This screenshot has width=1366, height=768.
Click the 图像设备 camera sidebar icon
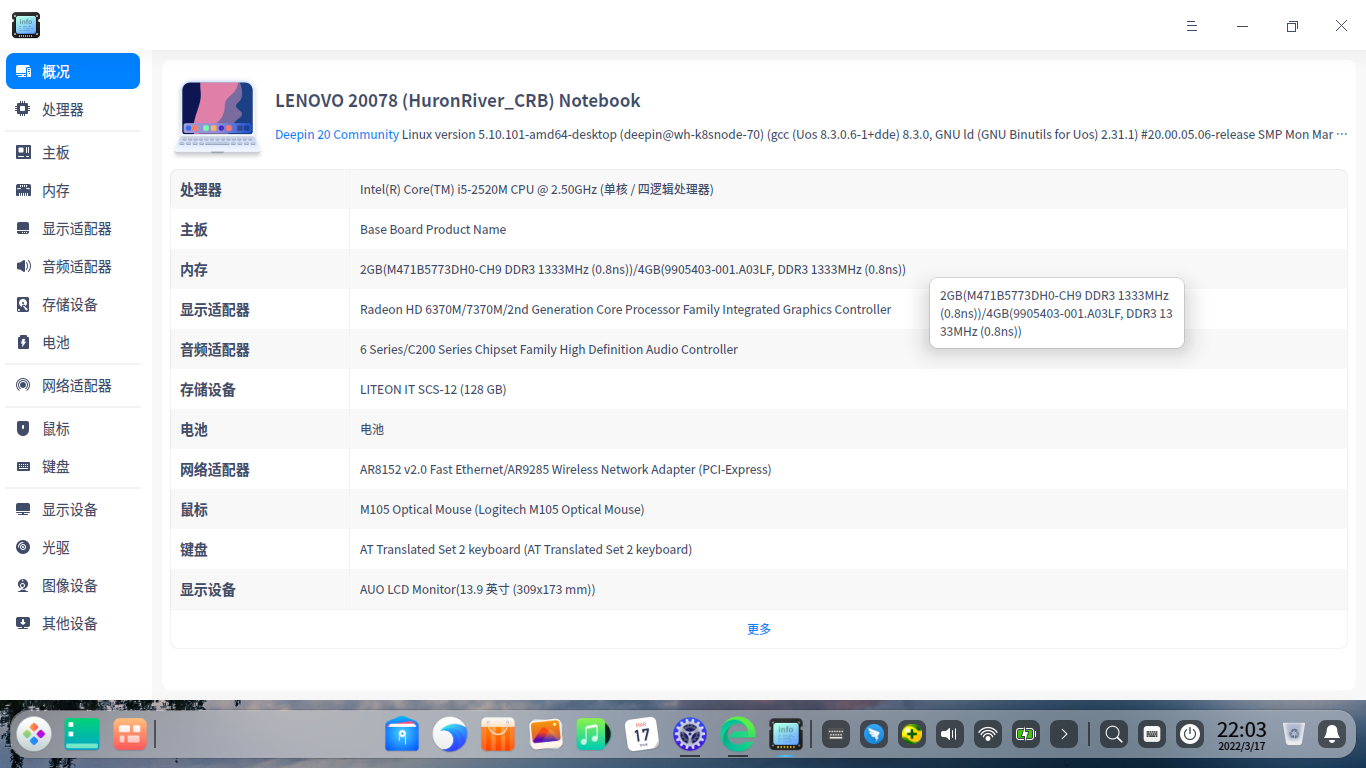tap(23, 585)
